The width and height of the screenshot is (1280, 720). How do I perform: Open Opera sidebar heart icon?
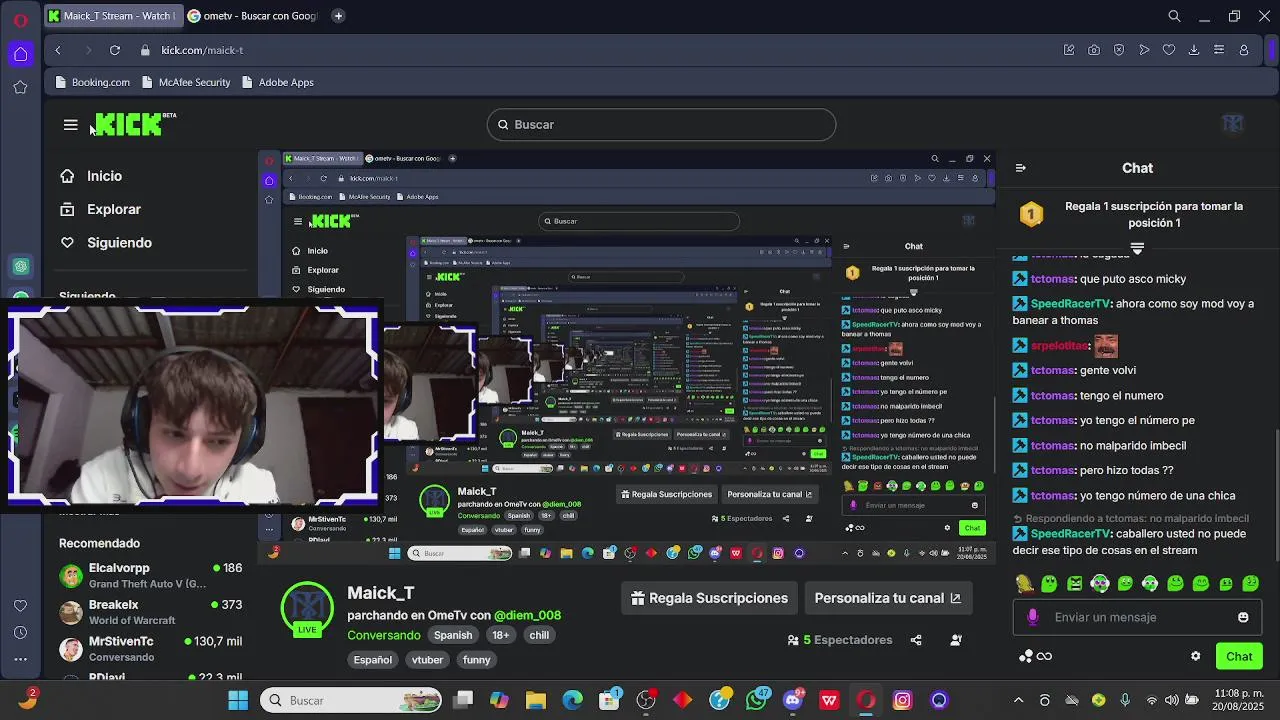[20, 606]
